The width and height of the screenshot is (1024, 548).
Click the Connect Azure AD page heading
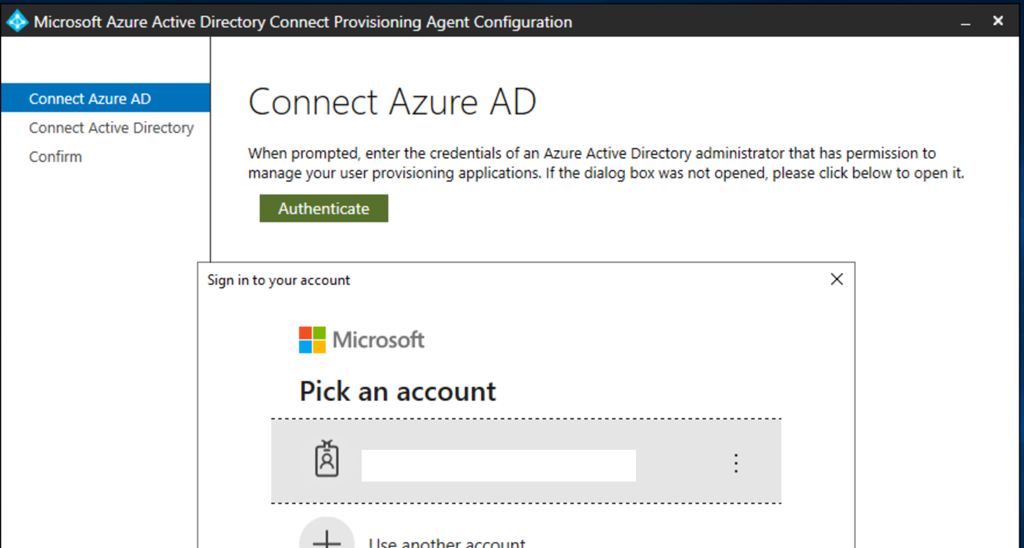(392, 102)
